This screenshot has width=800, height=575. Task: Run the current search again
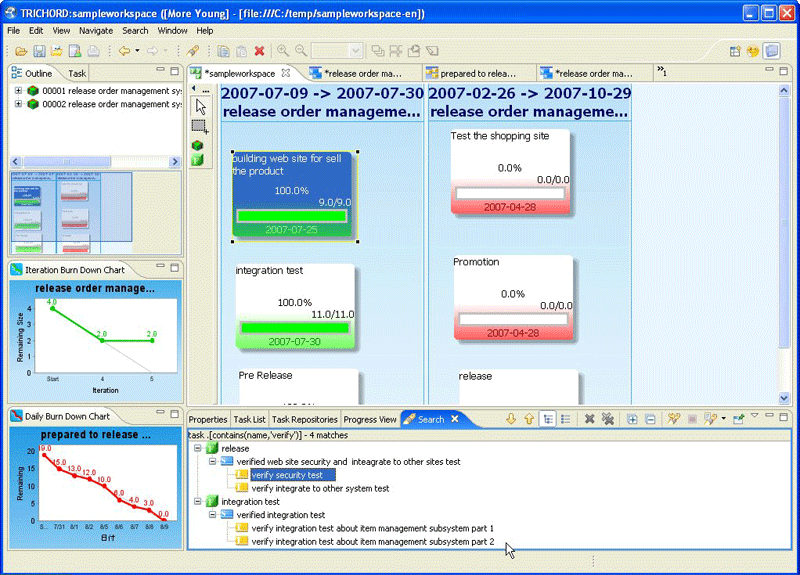pos(673,419)
